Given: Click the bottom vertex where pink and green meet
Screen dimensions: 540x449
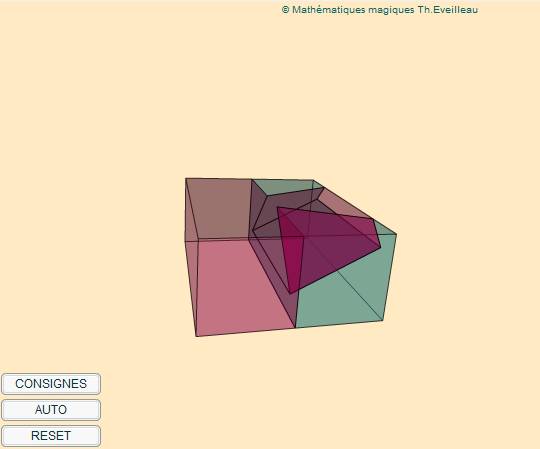Looking at the screenshot, I should [x=295, y=328].
